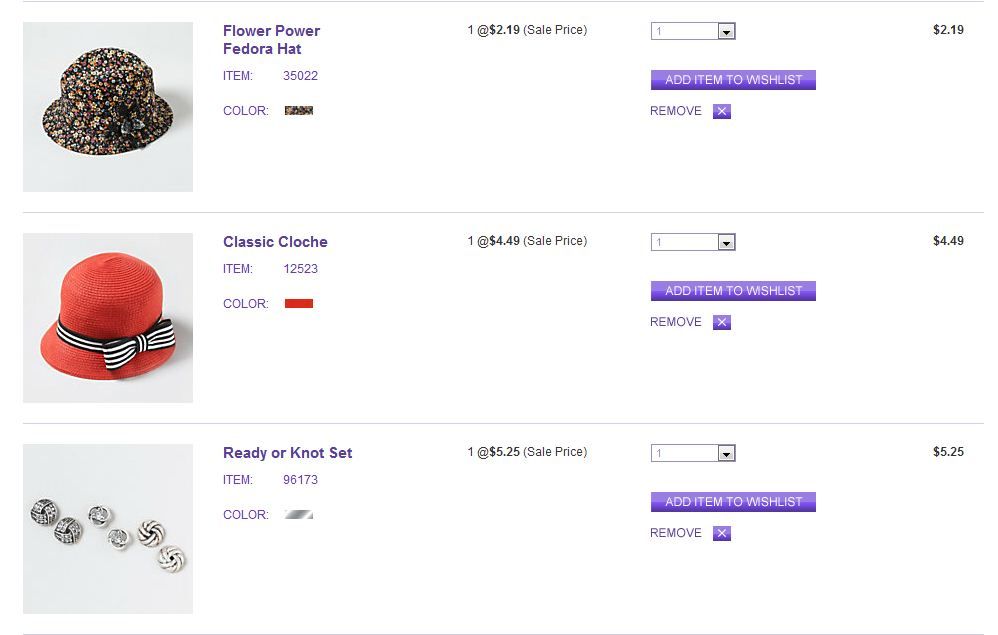Click the X icon for Ready or Knot Set
Screen dimensions: 998x635
tap(722, 533)
